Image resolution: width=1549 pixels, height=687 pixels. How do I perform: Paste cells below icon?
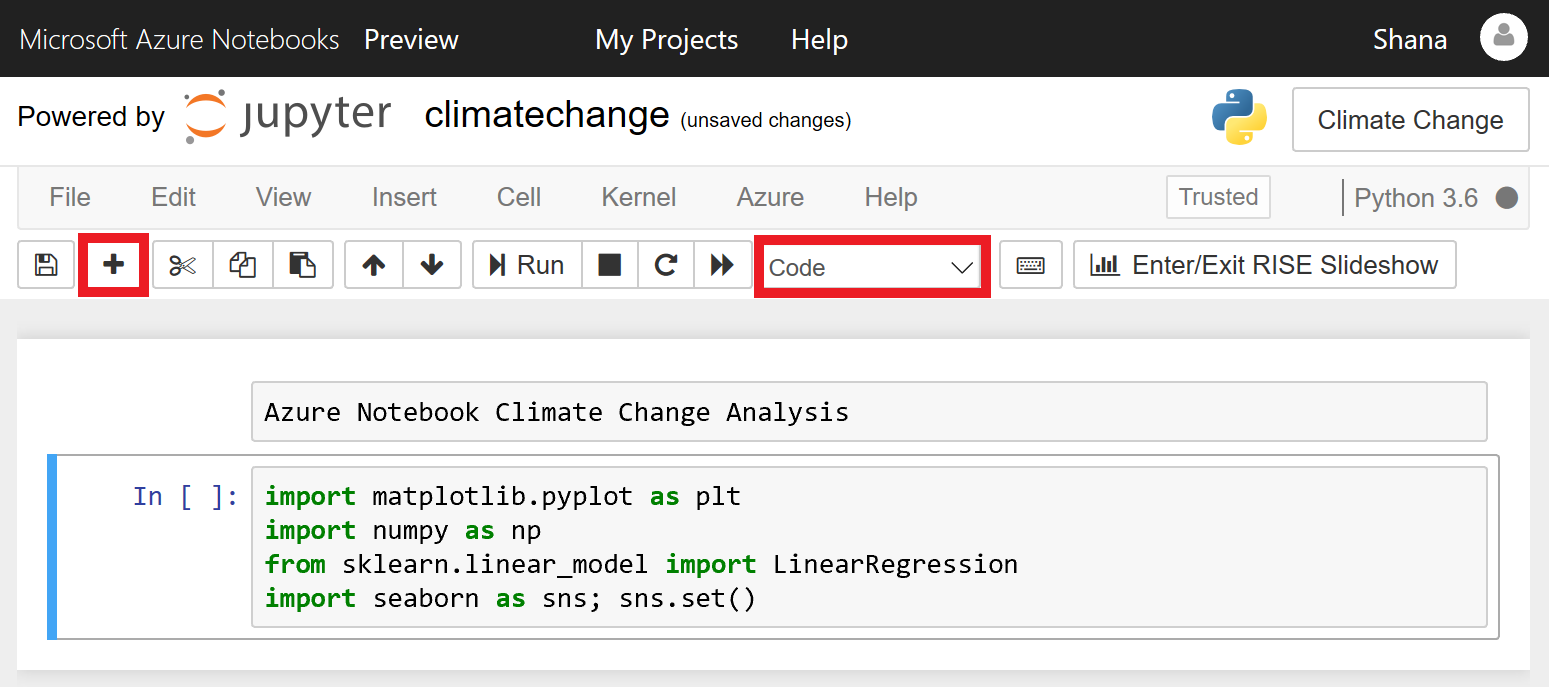302,265
